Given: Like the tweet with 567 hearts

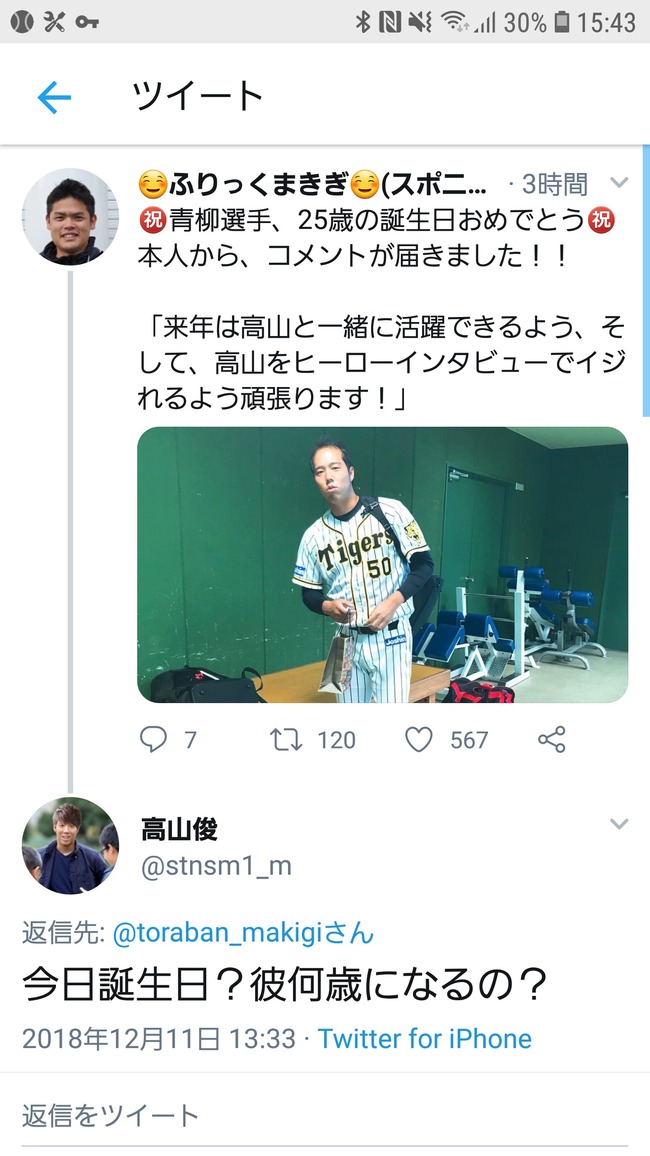Looking at the screenshot, I should pos(419,739).
